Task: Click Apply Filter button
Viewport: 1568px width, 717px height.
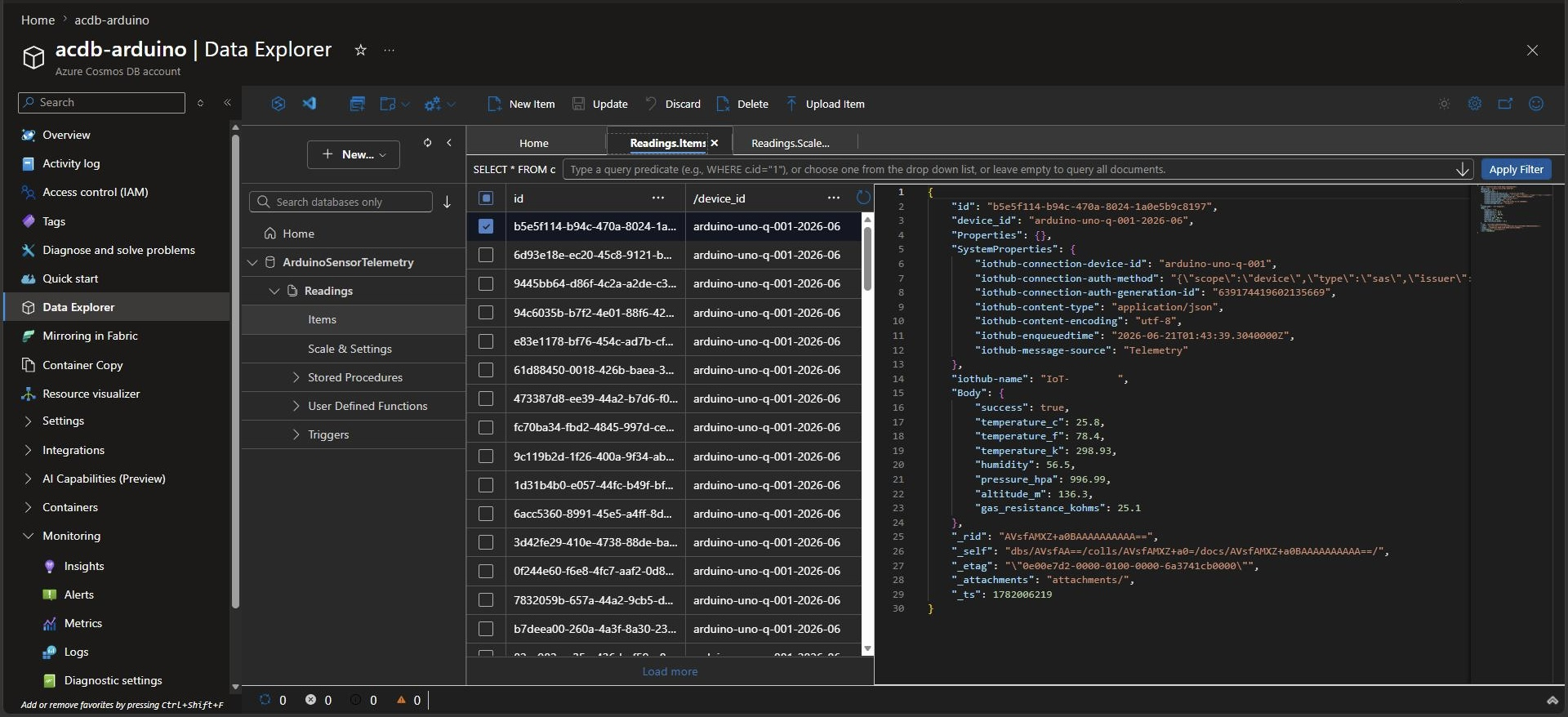Action: [x=1516, y=169]
